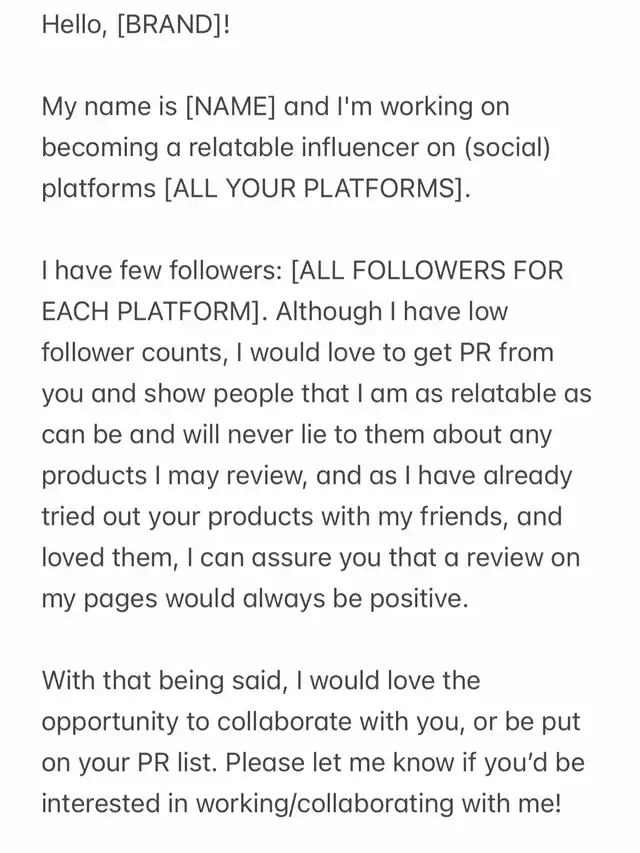
Task: Click the word "Hello" at the top
Action: (x=72, y=26)
